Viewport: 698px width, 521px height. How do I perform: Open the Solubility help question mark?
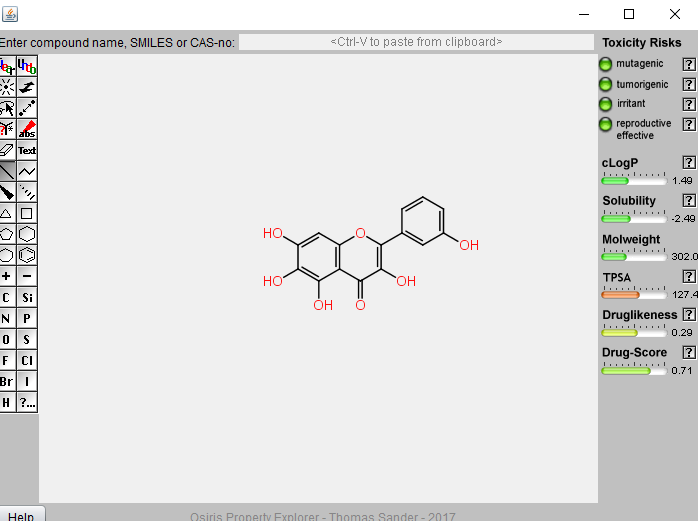[689, 200]
